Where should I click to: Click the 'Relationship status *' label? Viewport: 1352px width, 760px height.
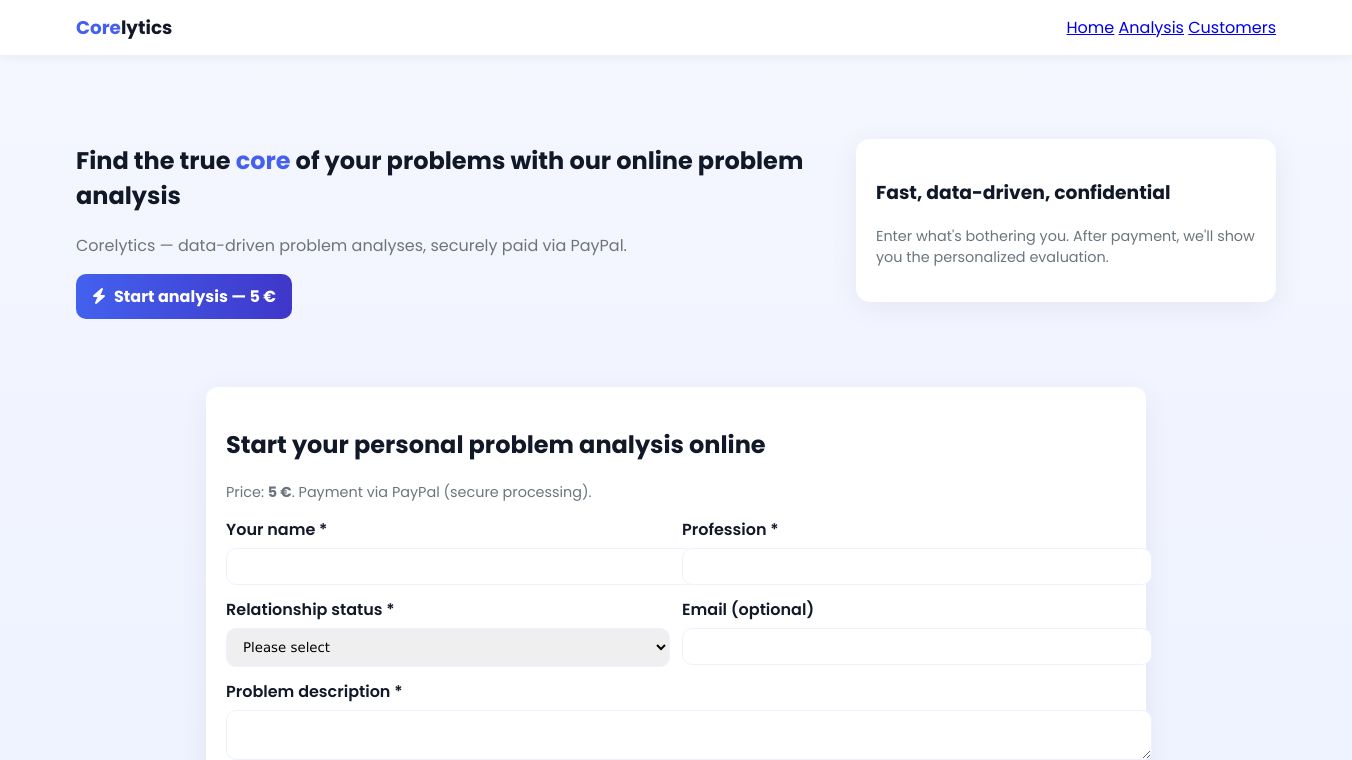pyautogui.click(x=309, y=609)
